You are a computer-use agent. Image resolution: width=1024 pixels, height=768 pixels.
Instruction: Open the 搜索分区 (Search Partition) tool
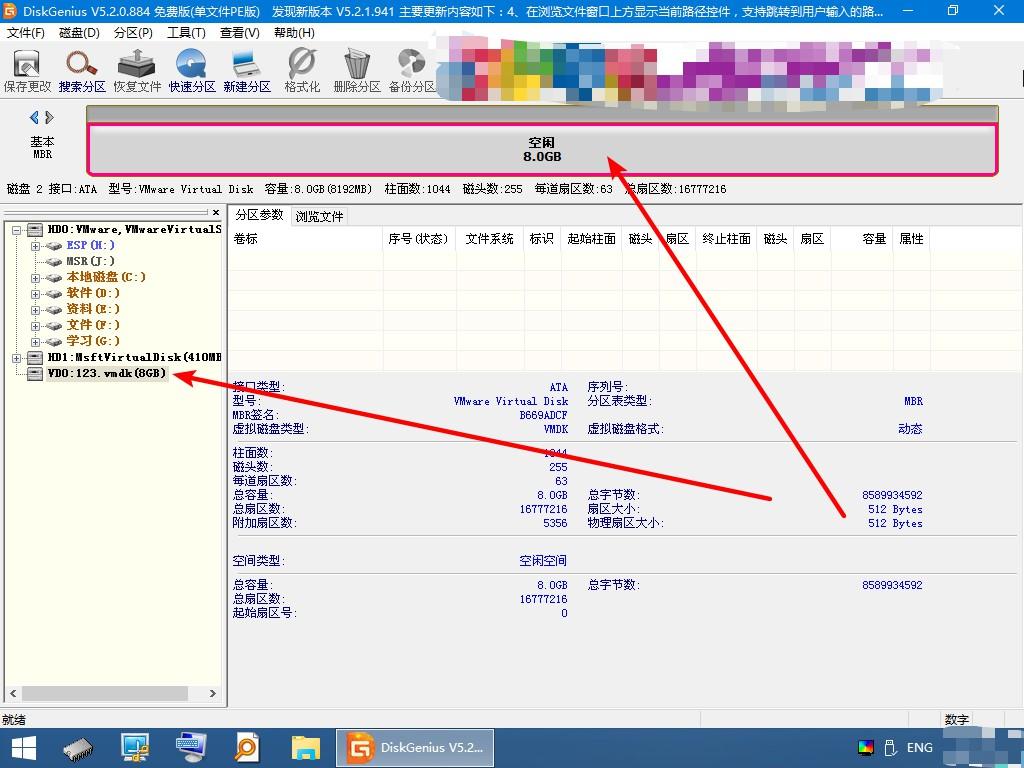point(80,68)
